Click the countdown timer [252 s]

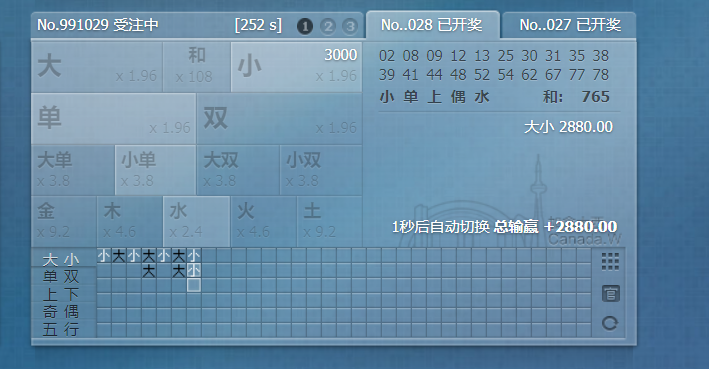coord(258,25)
